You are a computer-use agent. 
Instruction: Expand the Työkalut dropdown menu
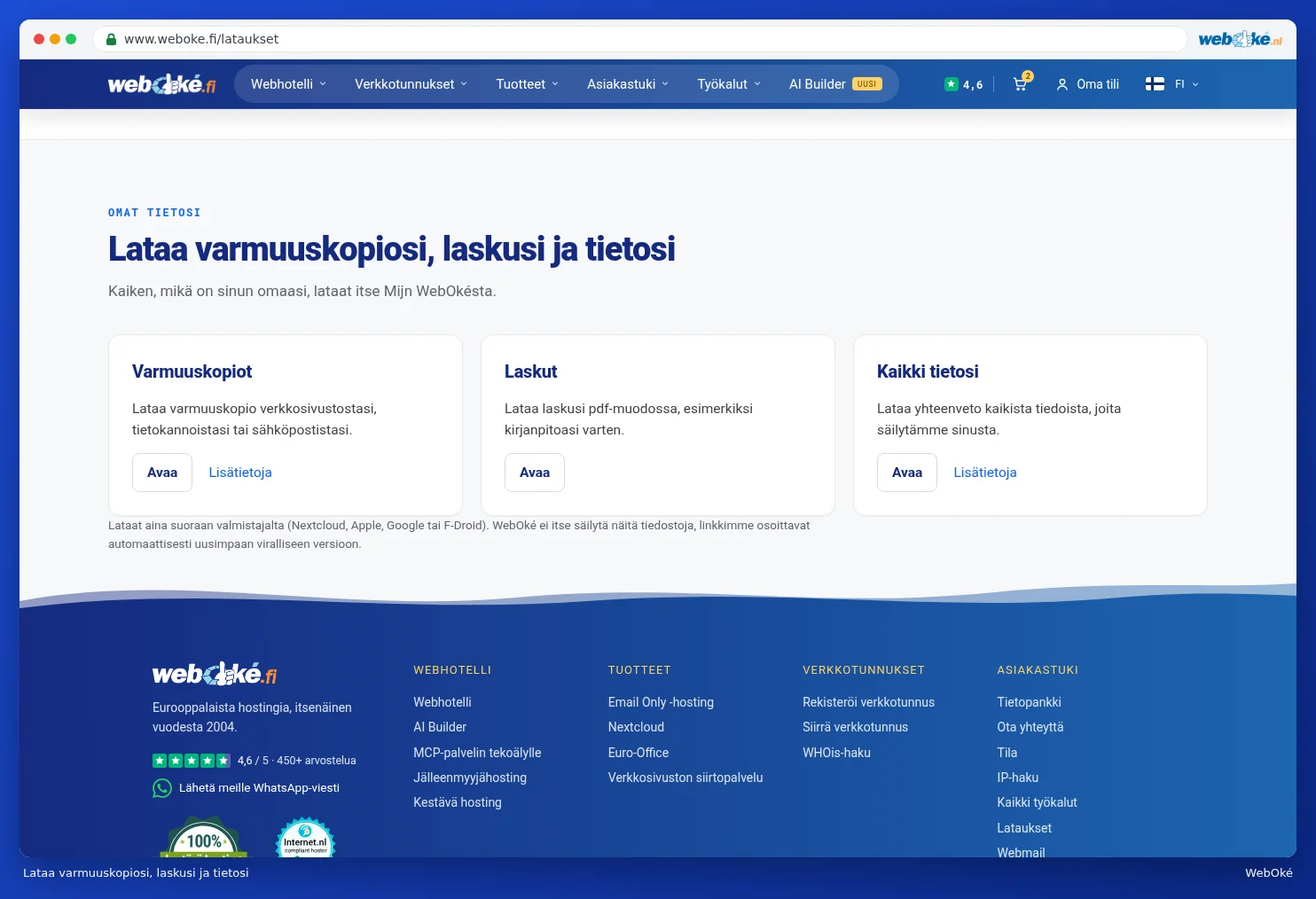click(x=729, y=84)
